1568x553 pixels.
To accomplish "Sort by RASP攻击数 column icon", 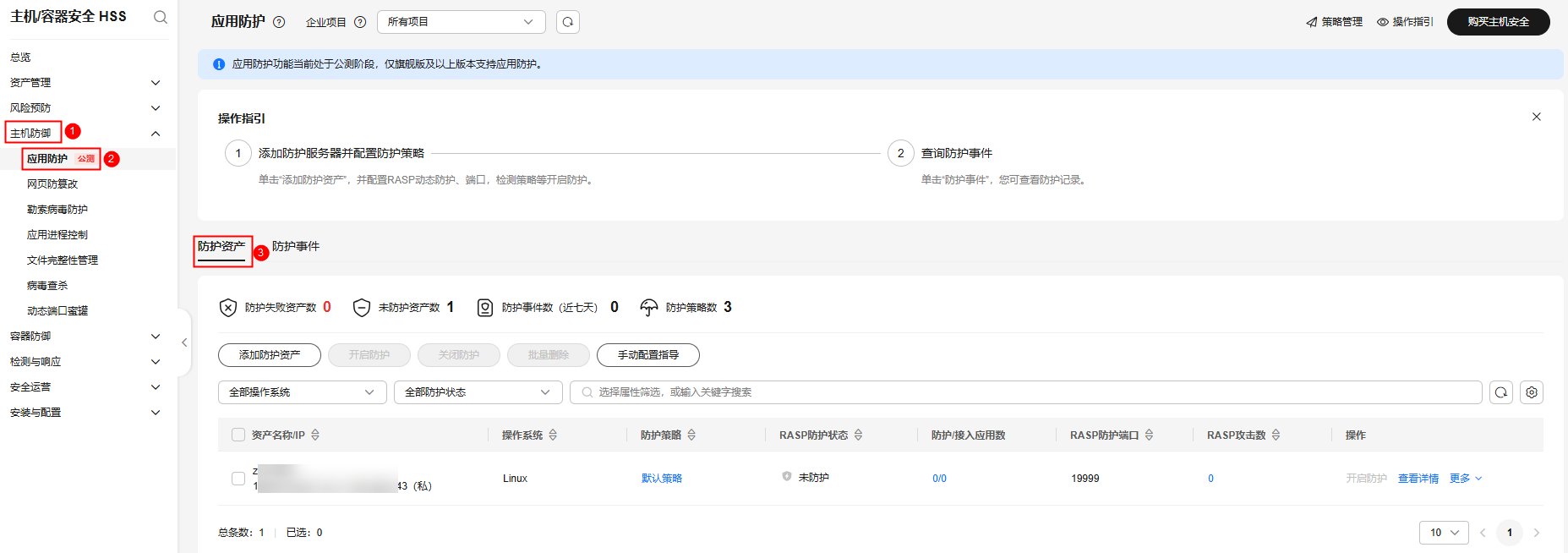I will pyautogui.click(x=1276, y=435).
